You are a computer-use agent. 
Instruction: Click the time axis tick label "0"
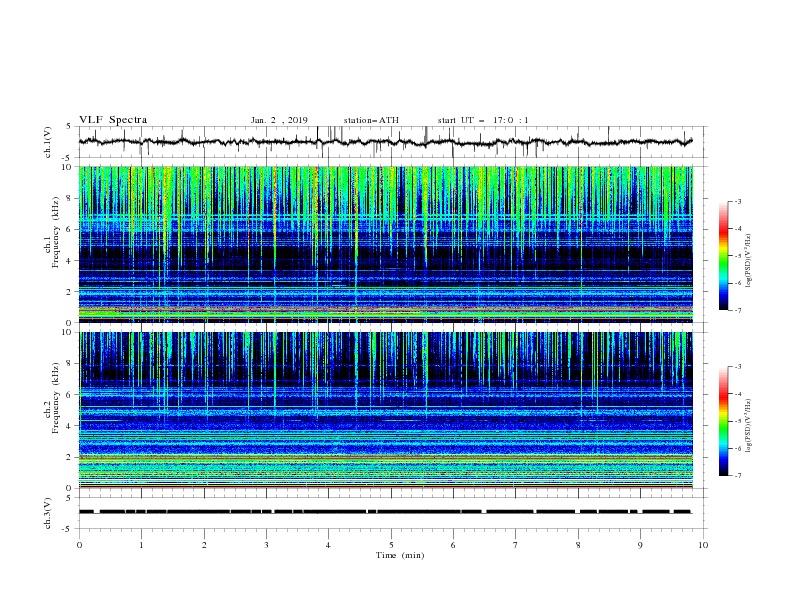pyautogui.click(x=79, y=545)
